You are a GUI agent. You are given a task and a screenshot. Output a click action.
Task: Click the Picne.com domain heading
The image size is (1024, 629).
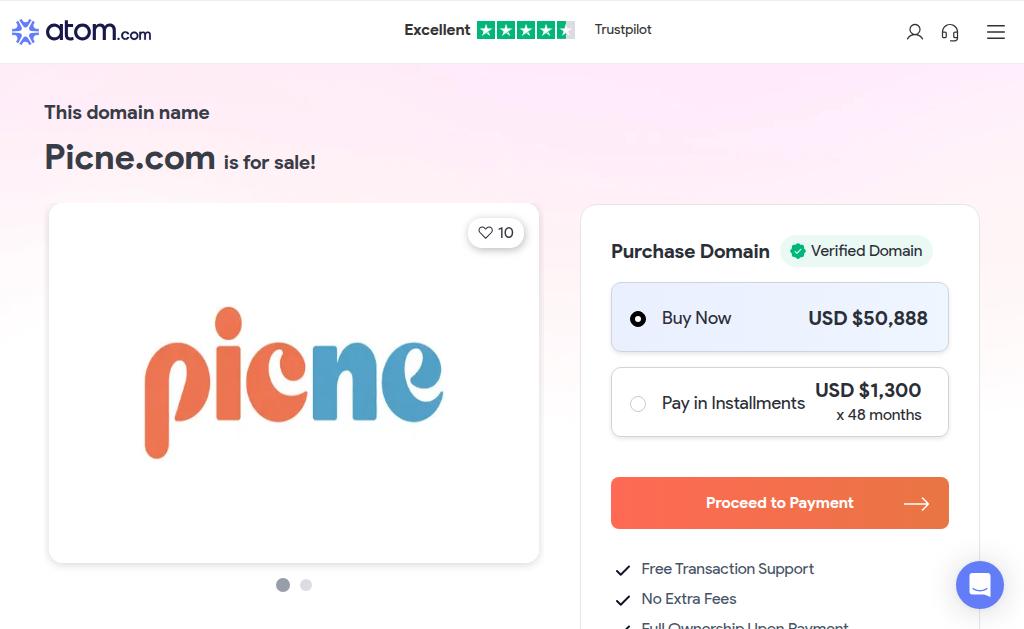click(130, 157)
